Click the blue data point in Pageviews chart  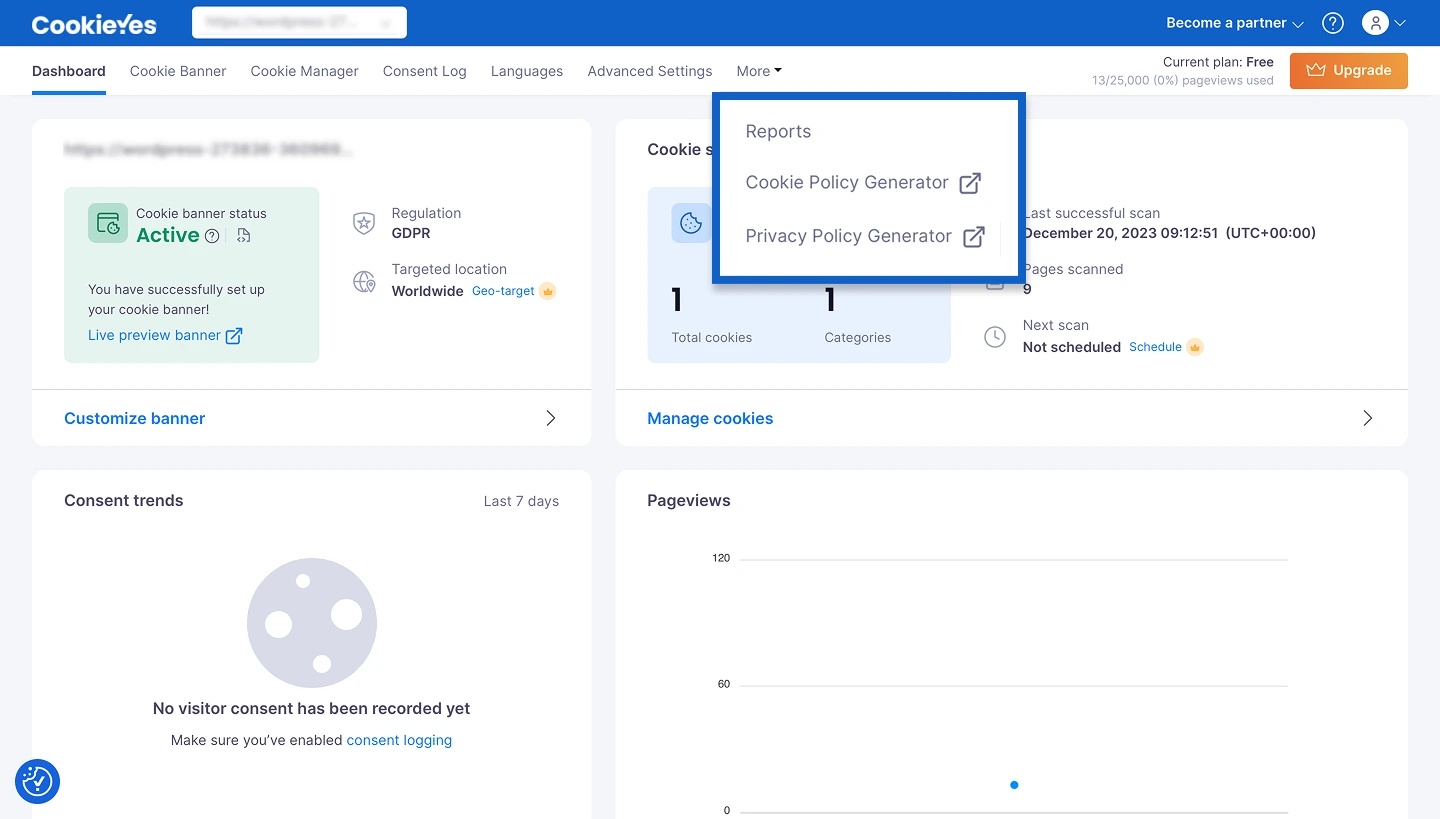pos(1014,785)
